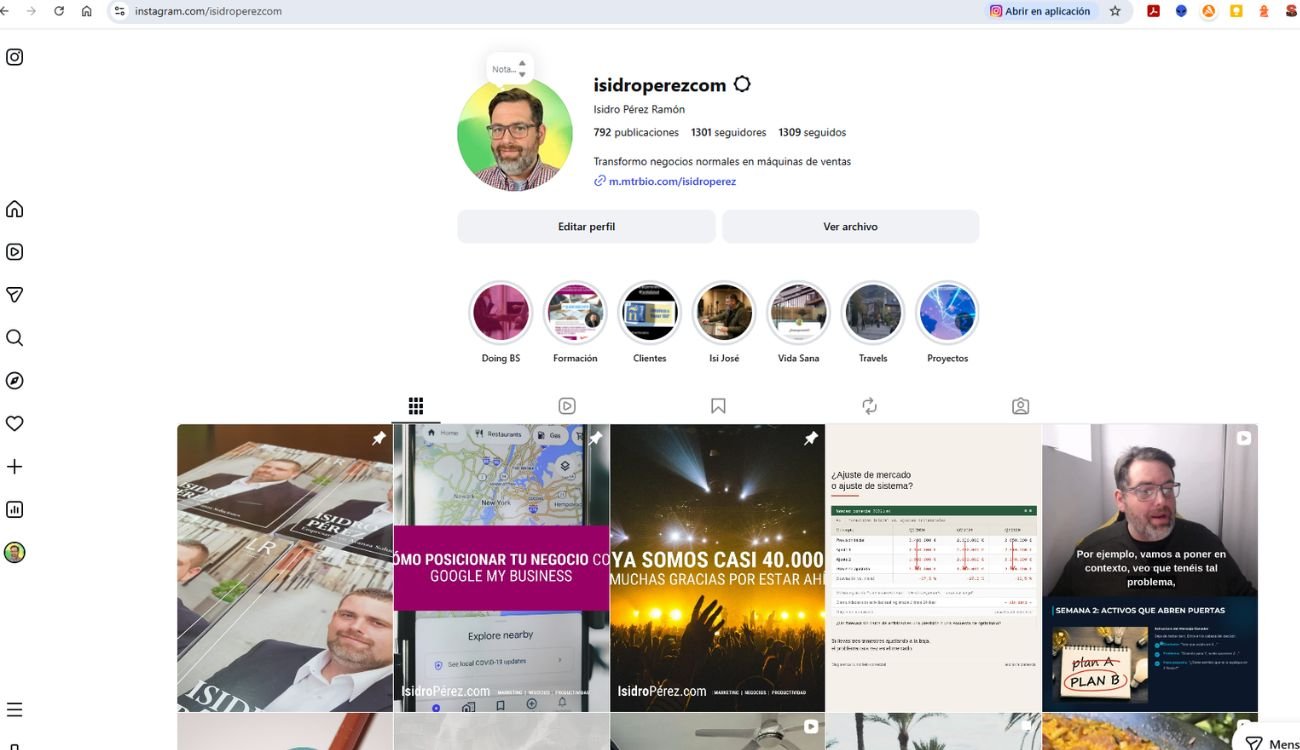Bookmark this page with the star icon

(1115, 11)
